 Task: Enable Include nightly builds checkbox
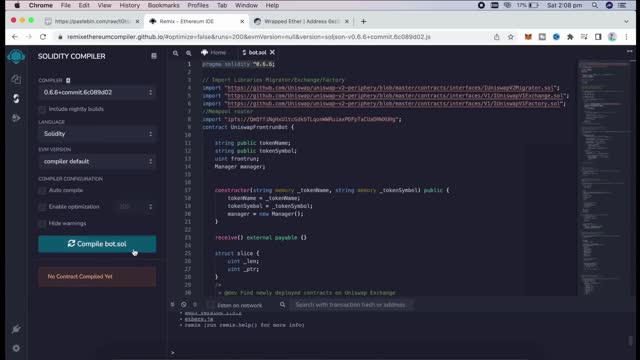pos(42,109)
